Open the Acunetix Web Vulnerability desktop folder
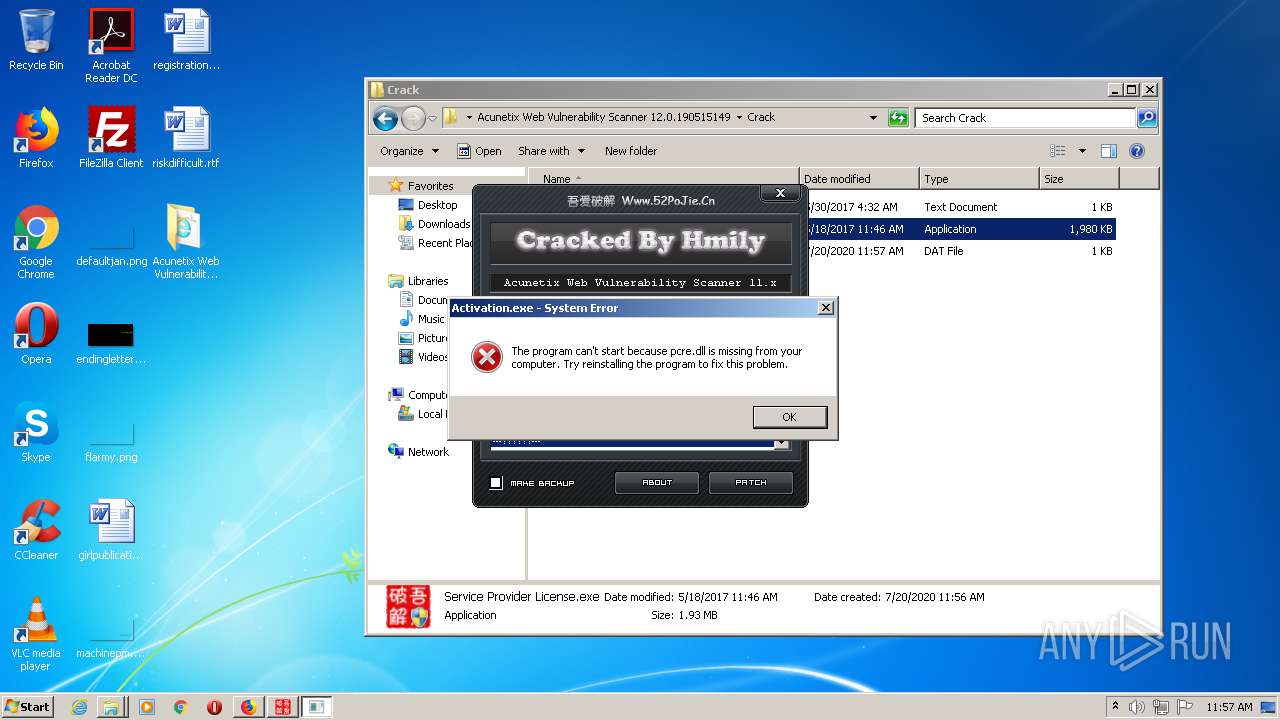 click(x=186, y=242)
